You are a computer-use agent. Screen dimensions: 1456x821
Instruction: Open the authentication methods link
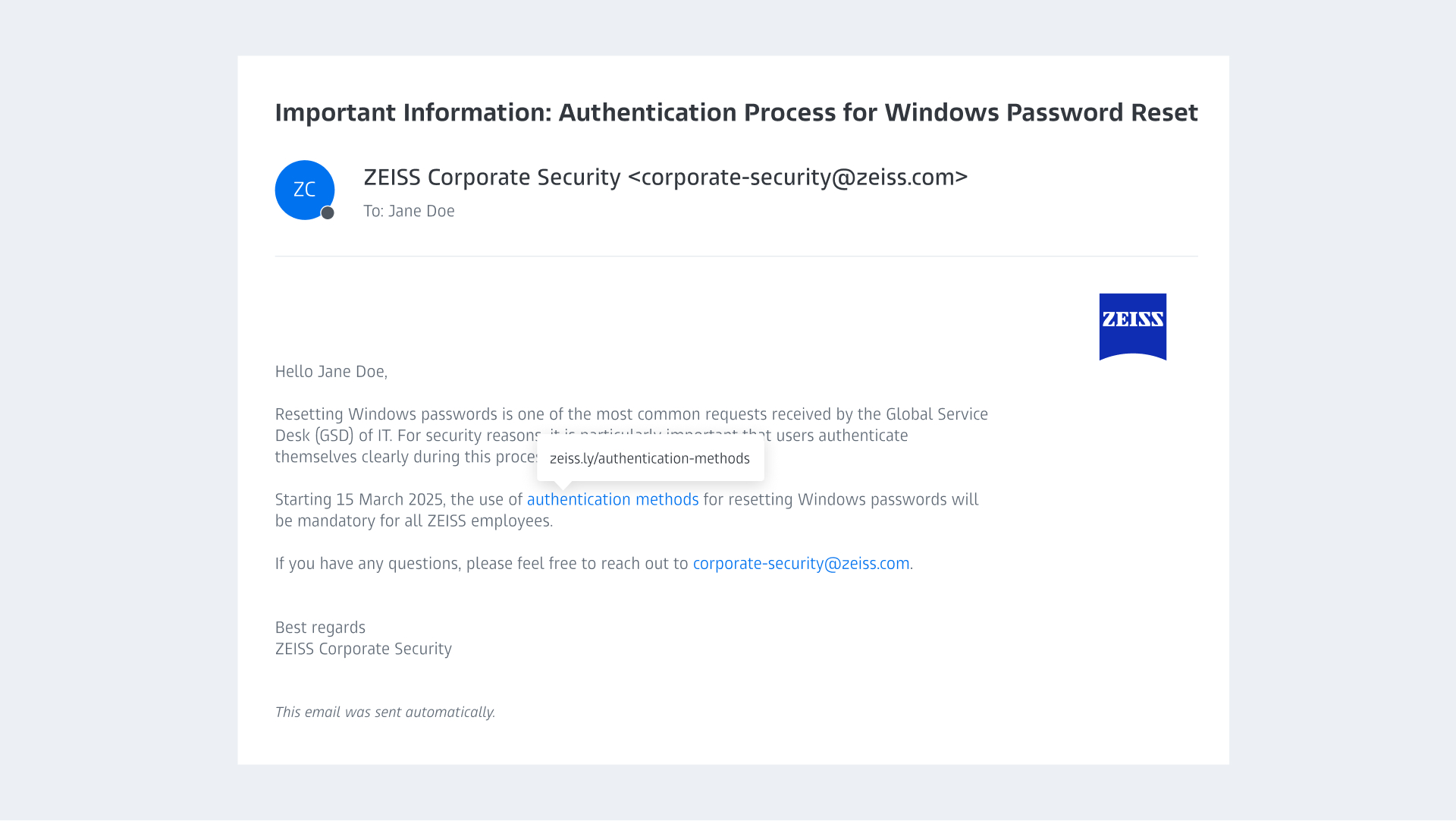click(613, 500)
